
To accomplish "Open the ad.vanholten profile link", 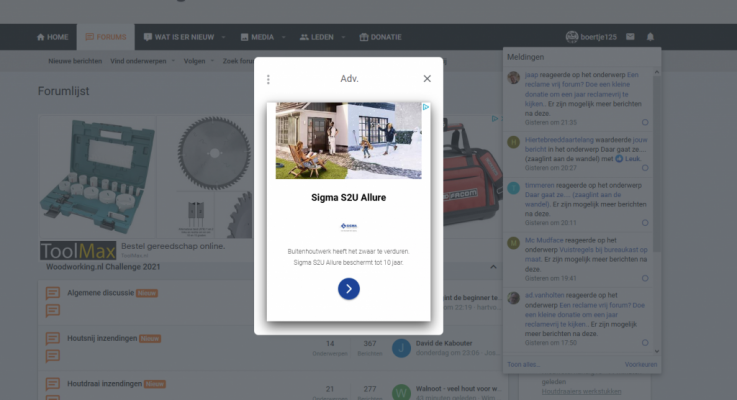I will pos(544,295).
